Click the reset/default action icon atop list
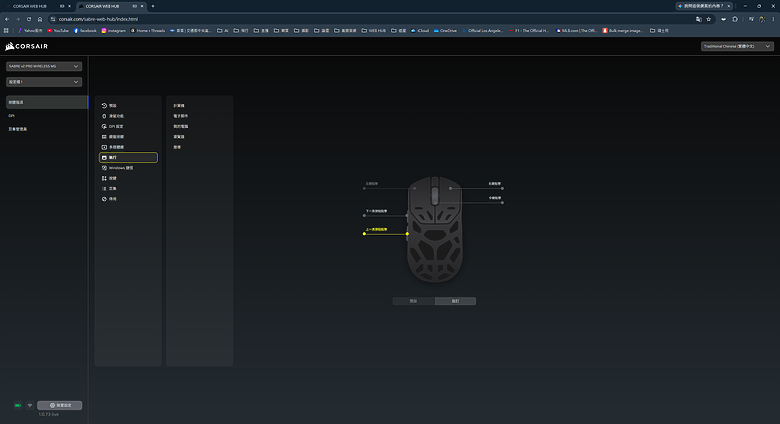The image size is (780, 424). pos(104,106)
